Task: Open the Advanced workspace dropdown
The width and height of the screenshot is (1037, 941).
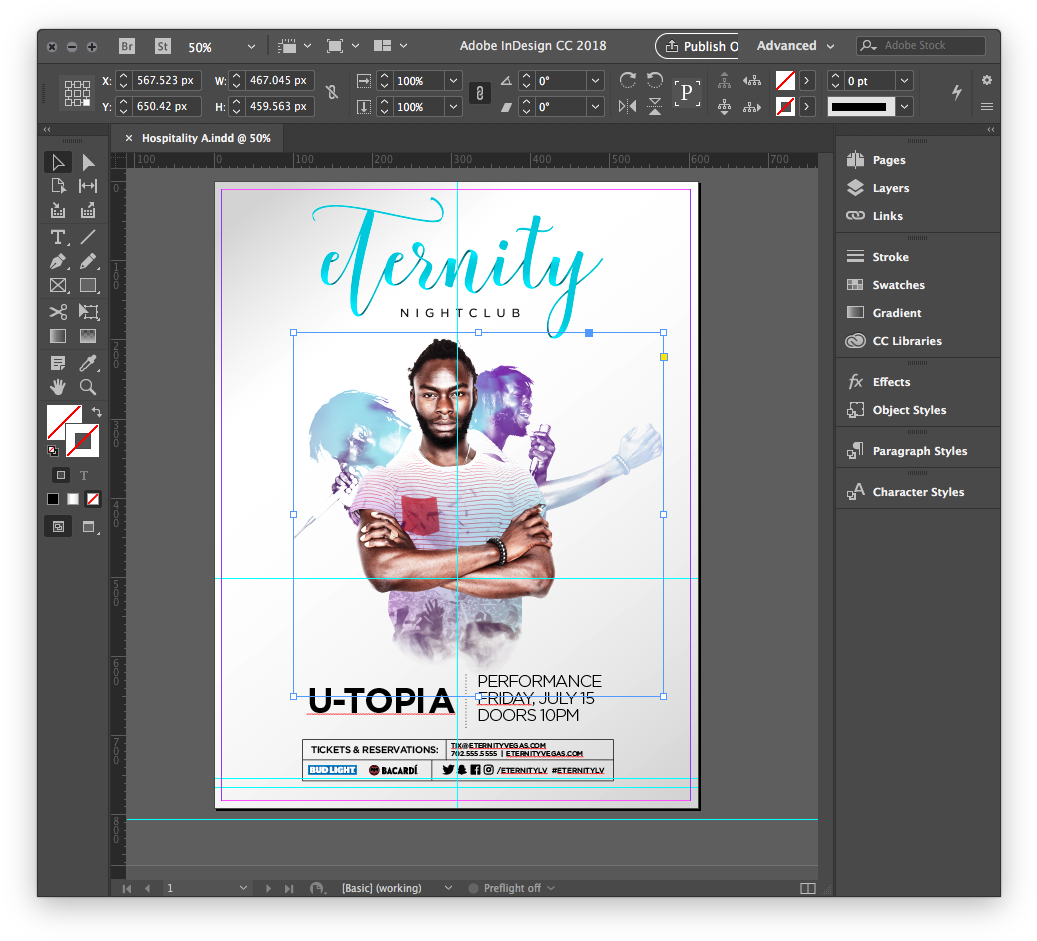Action: coord(794,46)
